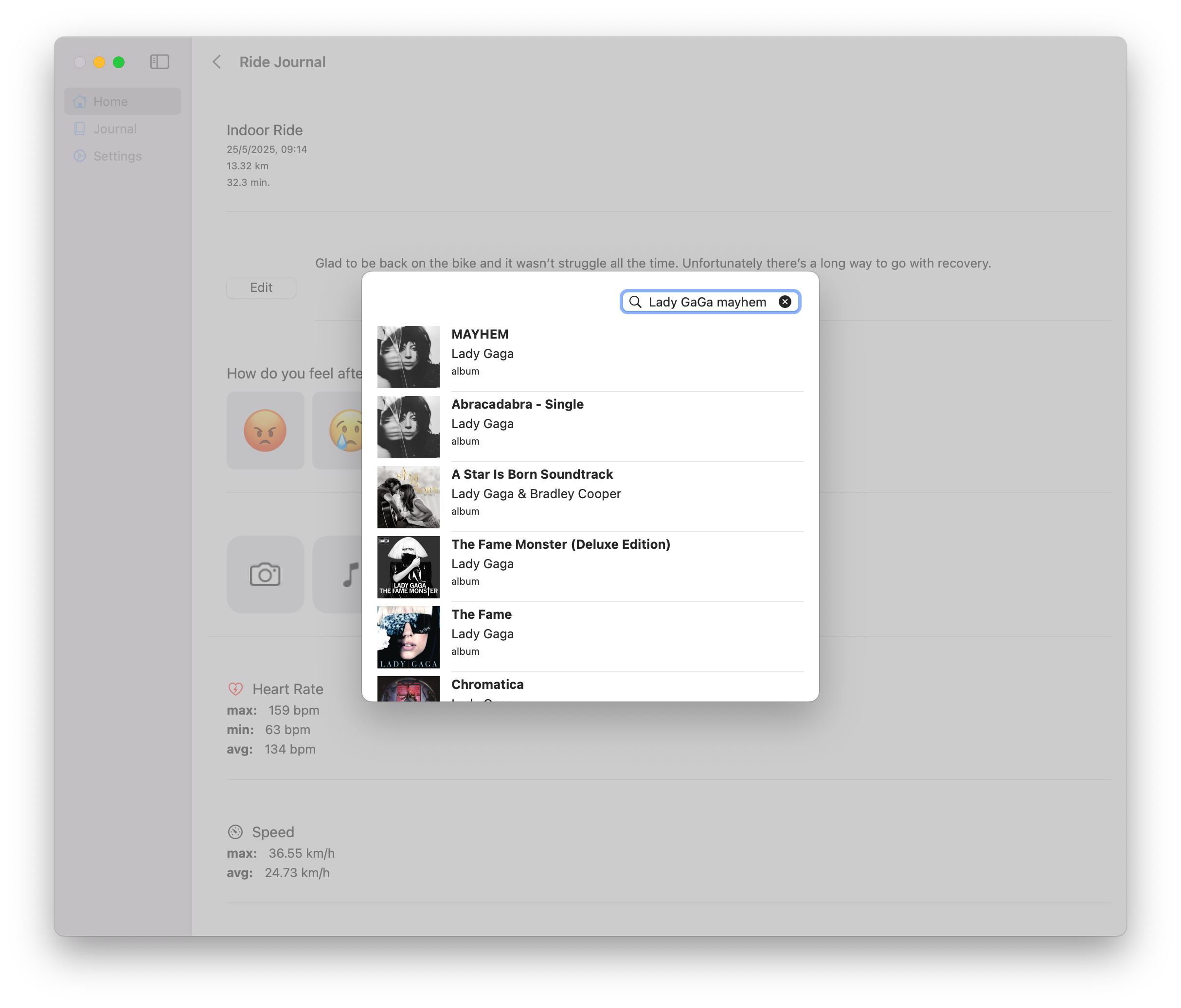Go back using the chevron arrow
The image size is (1181, 1008).
point(216,62)
